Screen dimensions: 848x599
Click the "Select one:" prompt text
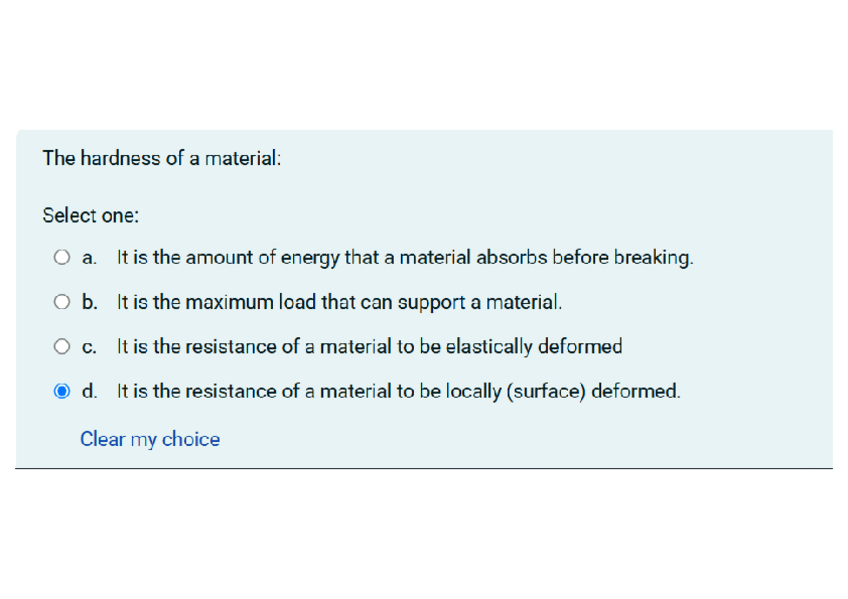click(91, 215)
